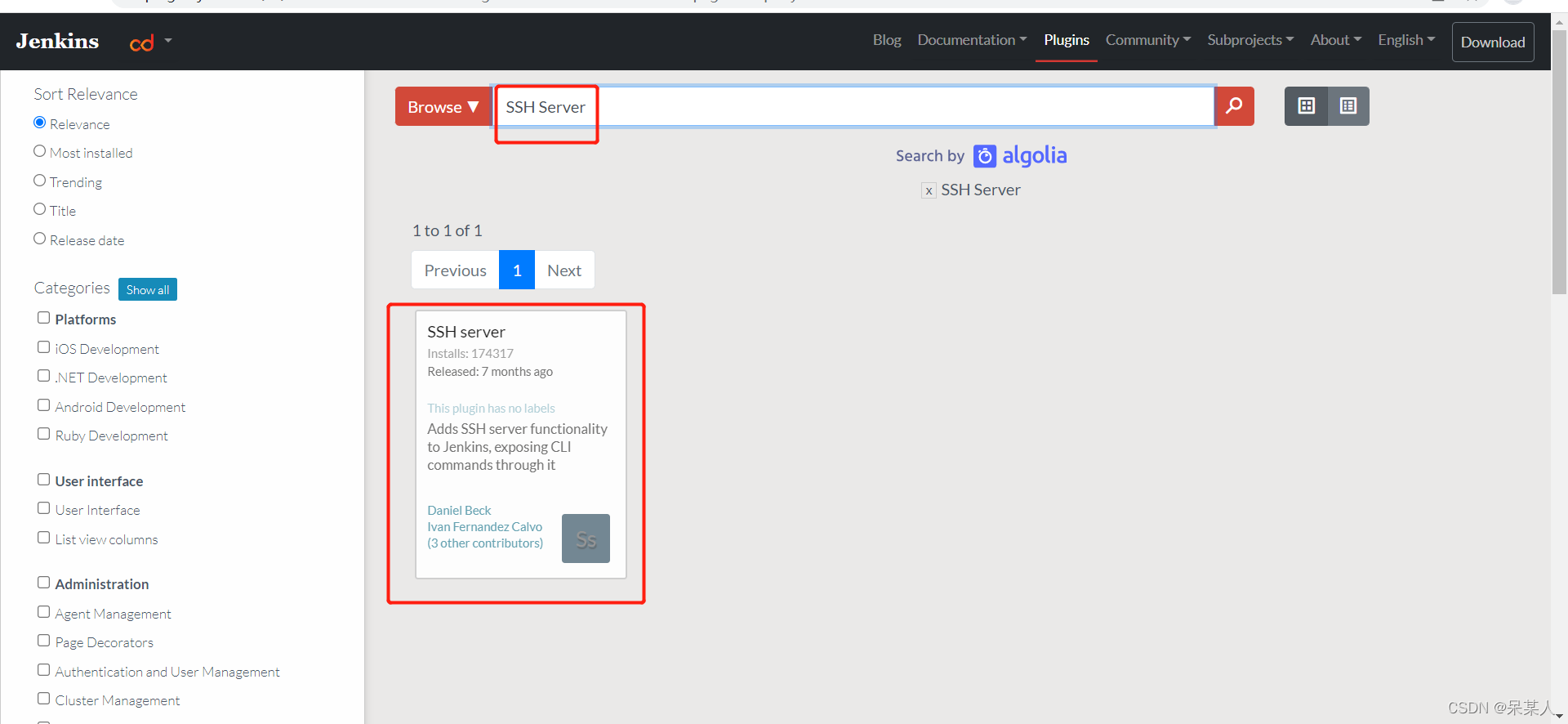Check the User Interface subcategory
1568x724 pixels.
[44, 508]
